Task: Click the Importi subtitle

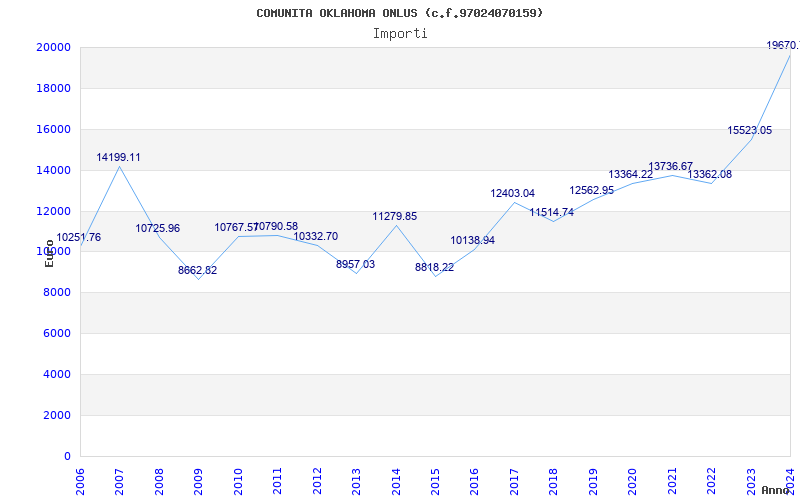Action: (x=400, y=34)
